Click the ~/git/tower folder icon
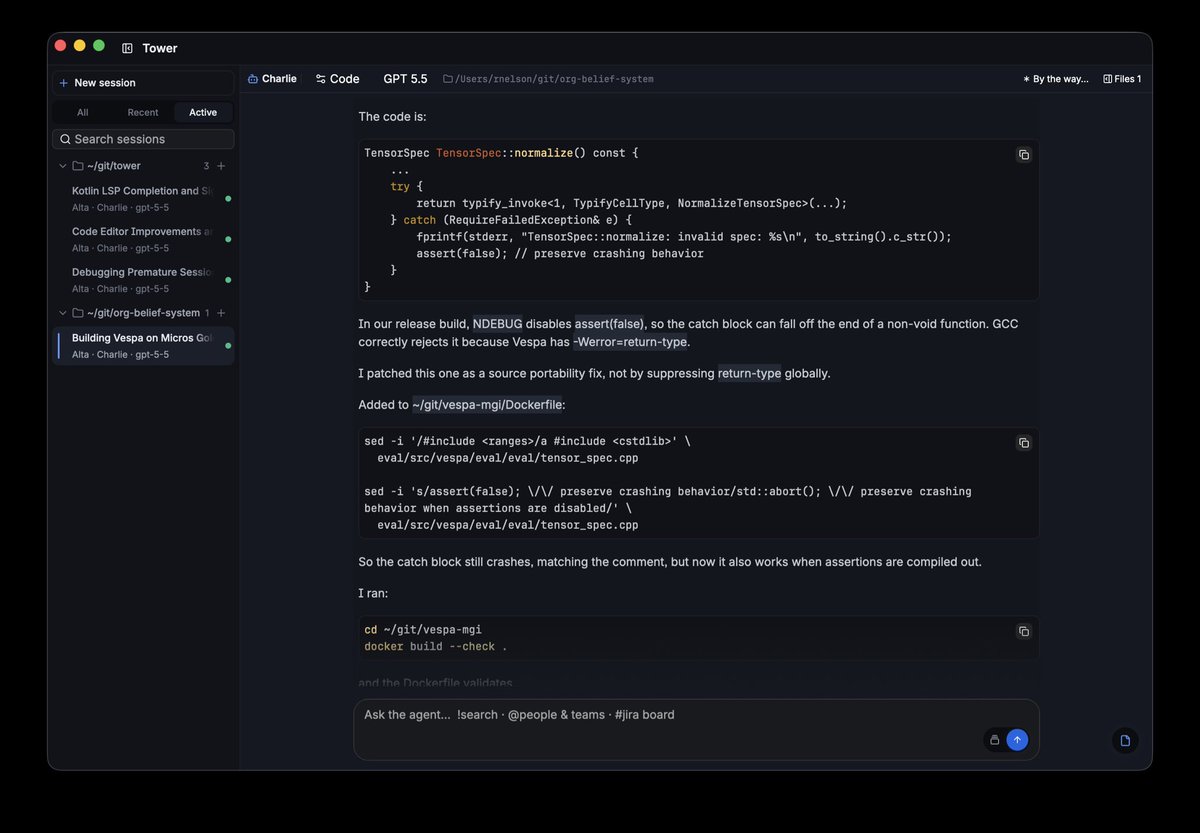This screenshot has height=833, width=1200. [77, 166]
